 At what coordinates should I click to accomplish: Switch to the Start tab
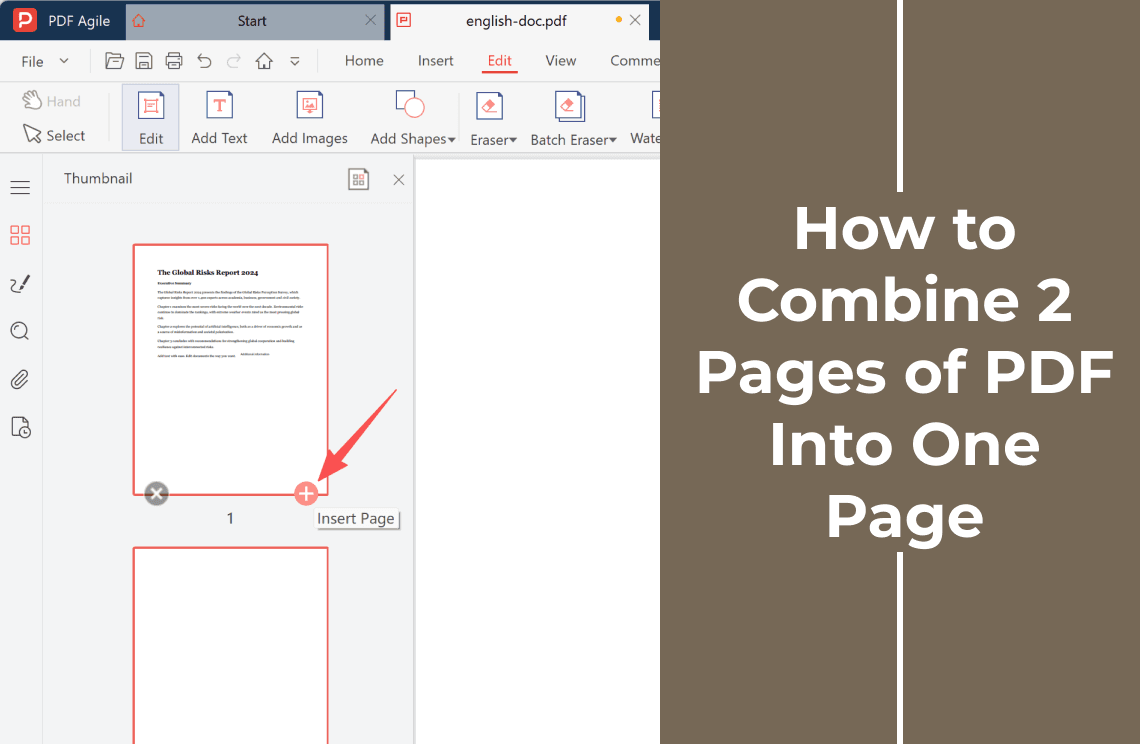(251, 21)
